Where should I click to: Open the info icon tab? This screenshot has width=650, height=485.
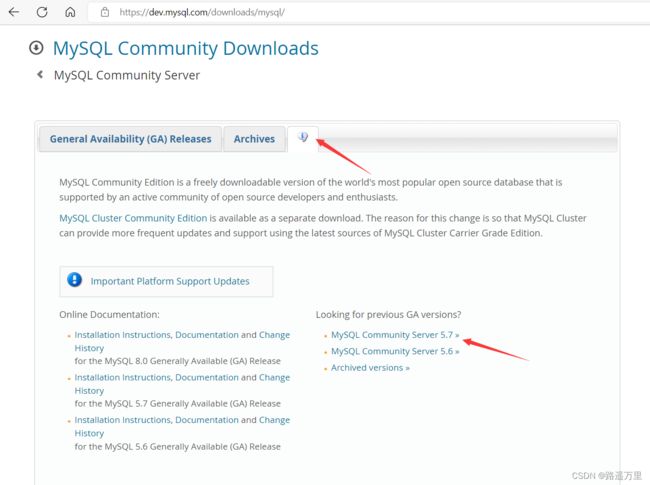pyautogui.click(x=303, y=138)
